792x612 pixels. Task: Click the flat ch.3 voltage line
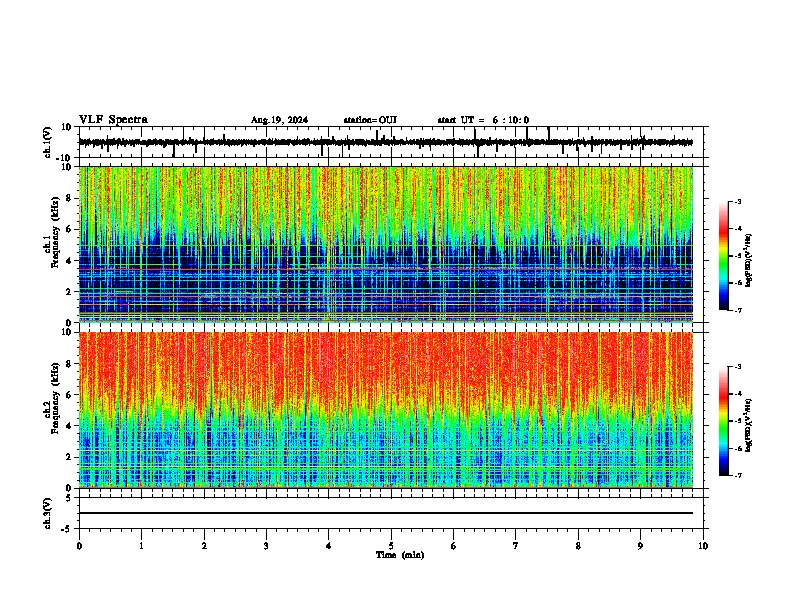point(386,513)
